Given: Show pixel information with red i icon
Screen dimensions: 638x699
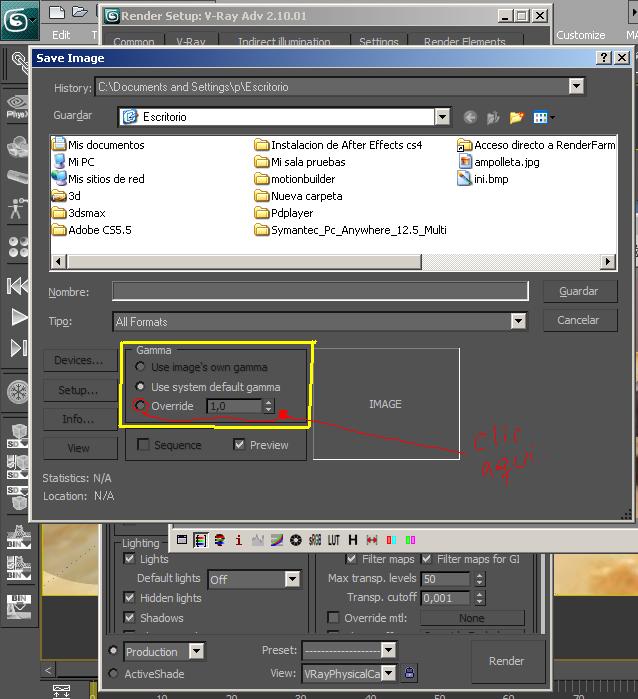Looking at the screenshot, I should click(239, 540).
